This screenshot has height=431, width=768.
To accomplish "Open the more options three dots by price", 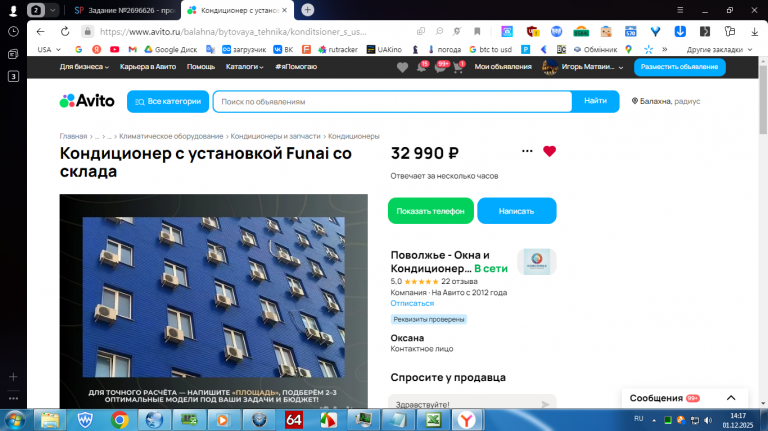I will [527, 151].
